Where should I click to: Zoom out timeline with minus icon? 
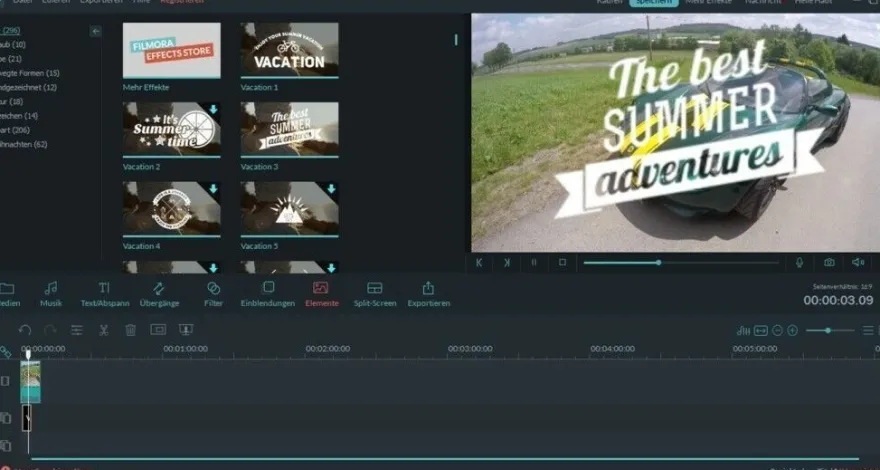(x=777, y=331)
